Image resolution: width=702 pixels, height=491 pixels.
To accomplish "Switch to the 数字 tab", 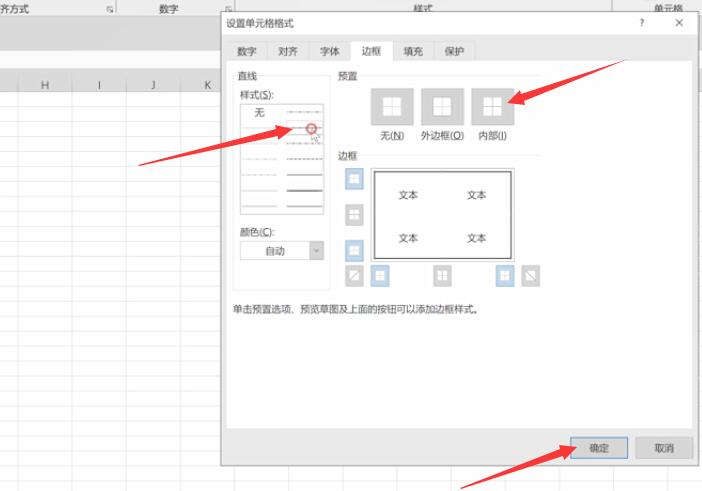I will click(246, 51).
